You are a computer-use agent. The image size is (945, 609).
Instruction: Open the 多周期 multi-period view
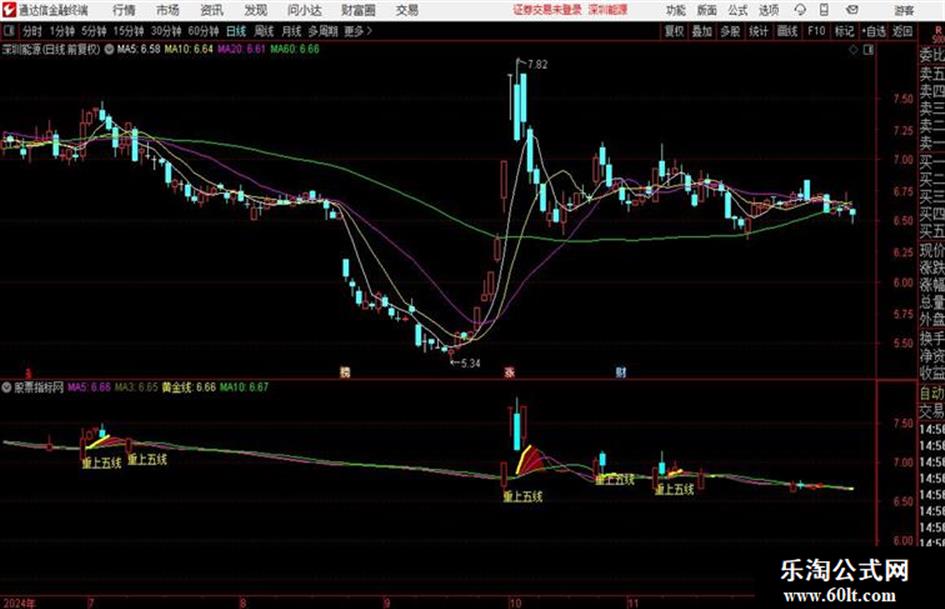pyautogui.click(x=323, y=31)
